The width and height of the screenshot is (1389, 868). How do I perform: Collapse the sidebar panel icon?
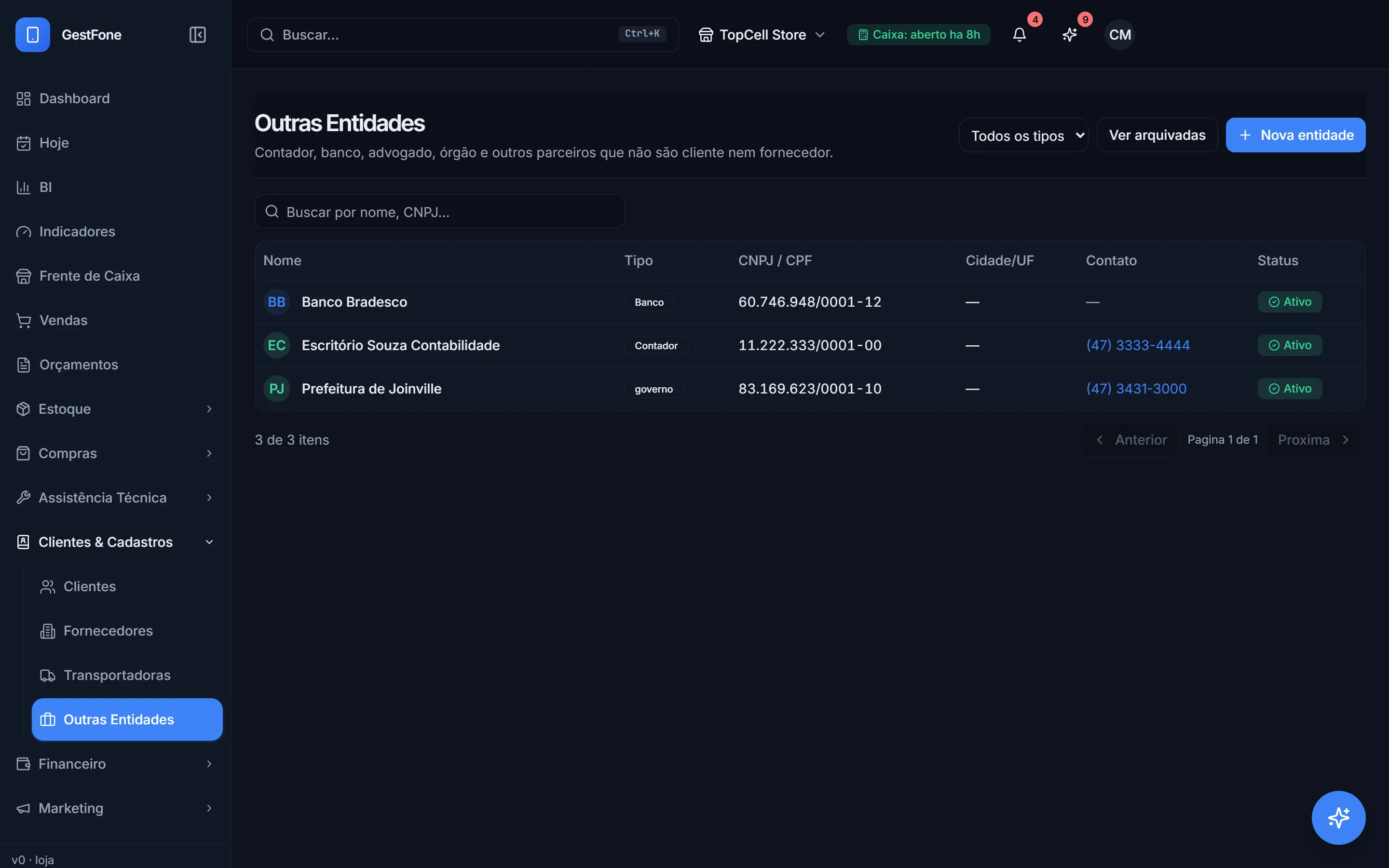(197, 34)
